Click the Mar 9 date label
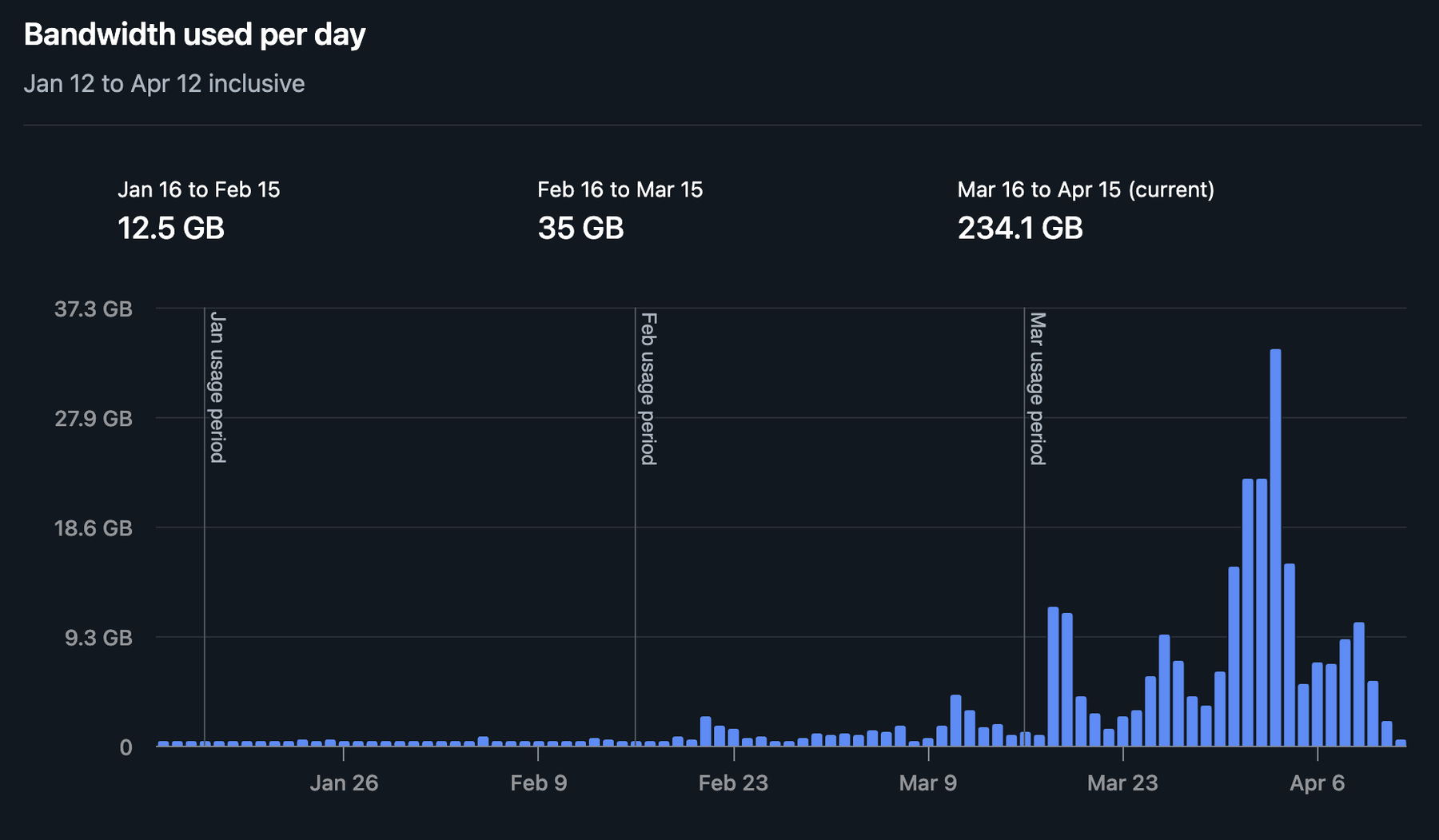 coord(928,783)
